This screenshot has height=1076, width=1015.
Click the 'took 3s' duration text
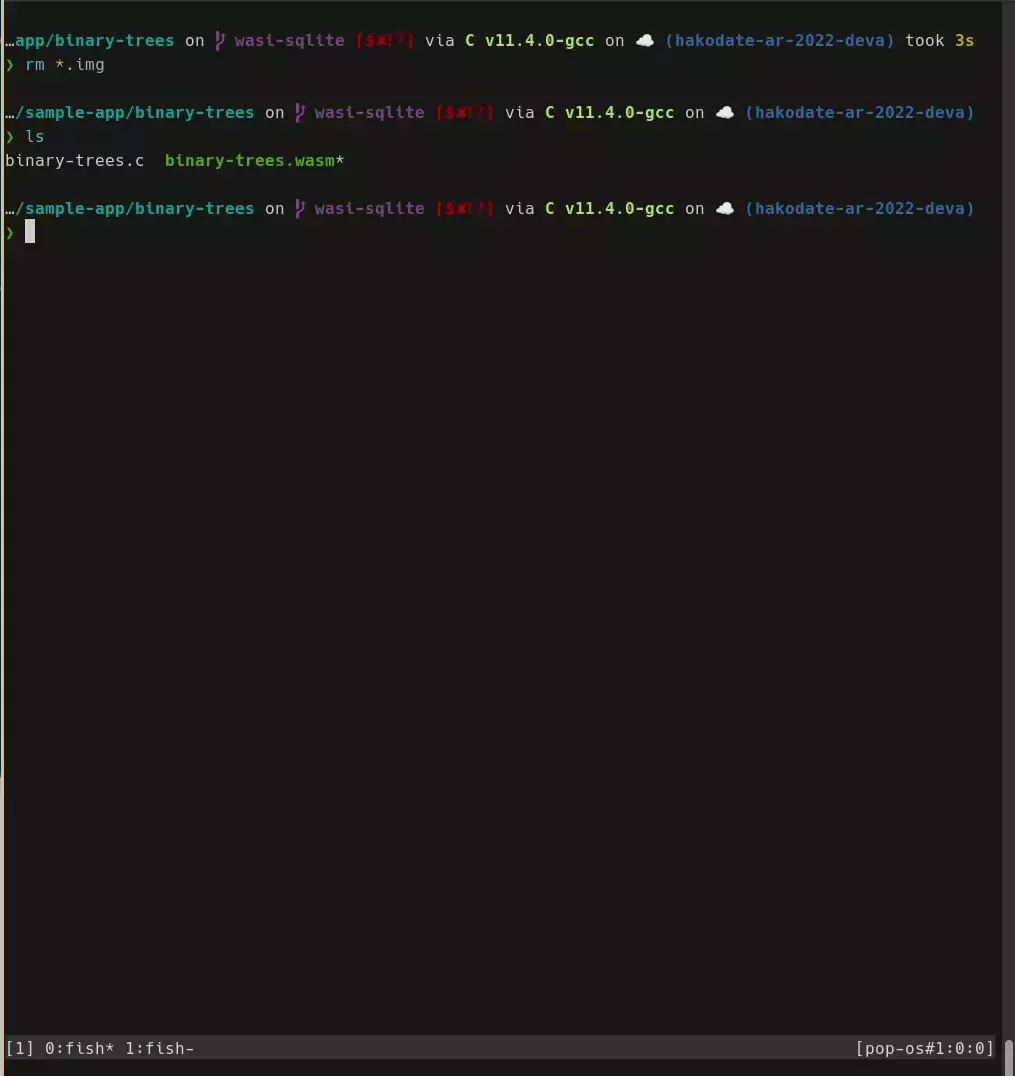coord(940,40)
